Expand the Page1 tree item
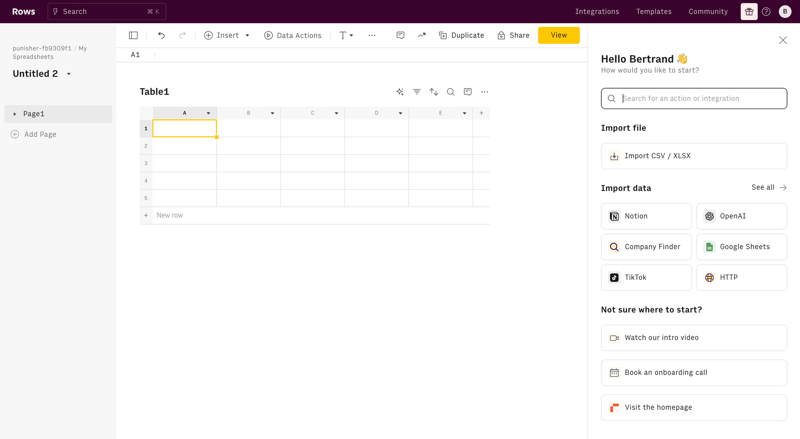Viewport: 800px width, 439px height. pyautogui.click(x=14, y=114)
